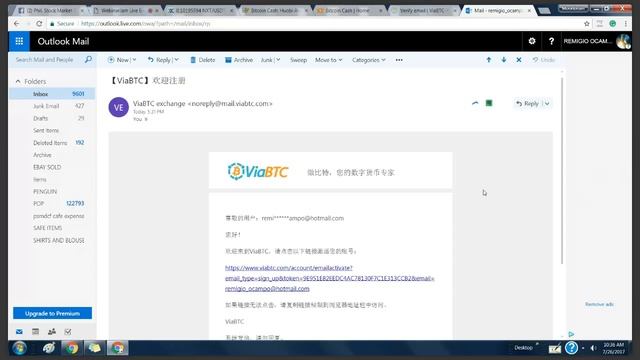Open the dropdown beside message Reply button

point(547,104)
